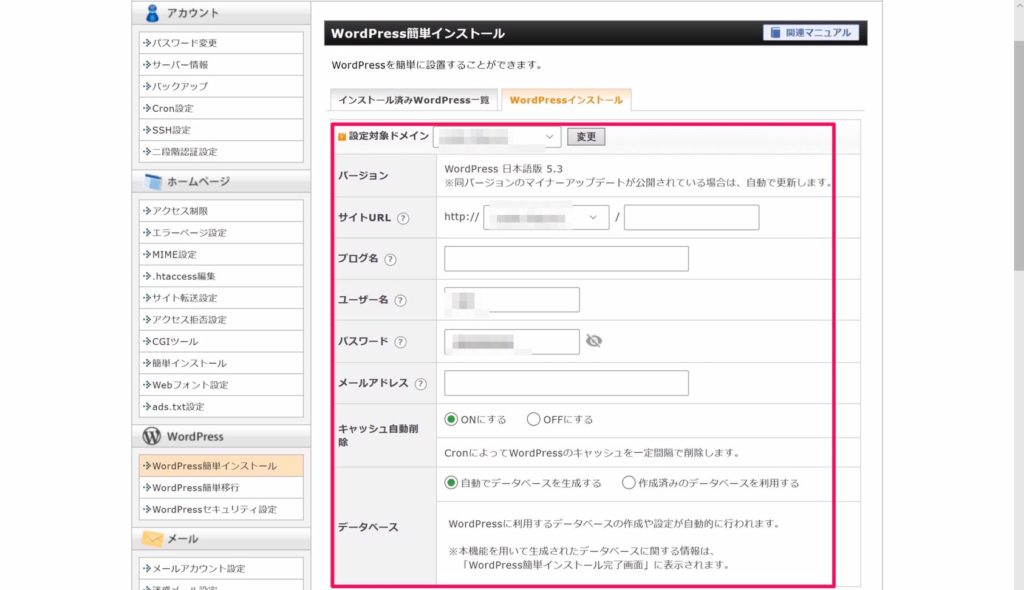Toggle password visibility eye icon
This screenshot has width=1024, height=590.
point(594,341)
